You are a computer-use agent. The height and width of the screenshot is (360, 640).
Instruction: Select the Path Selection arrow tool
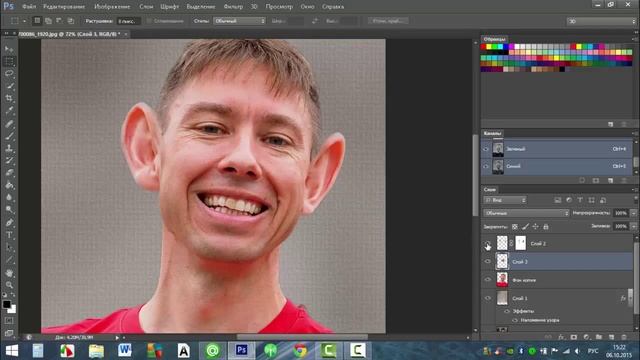coord(9,247)
